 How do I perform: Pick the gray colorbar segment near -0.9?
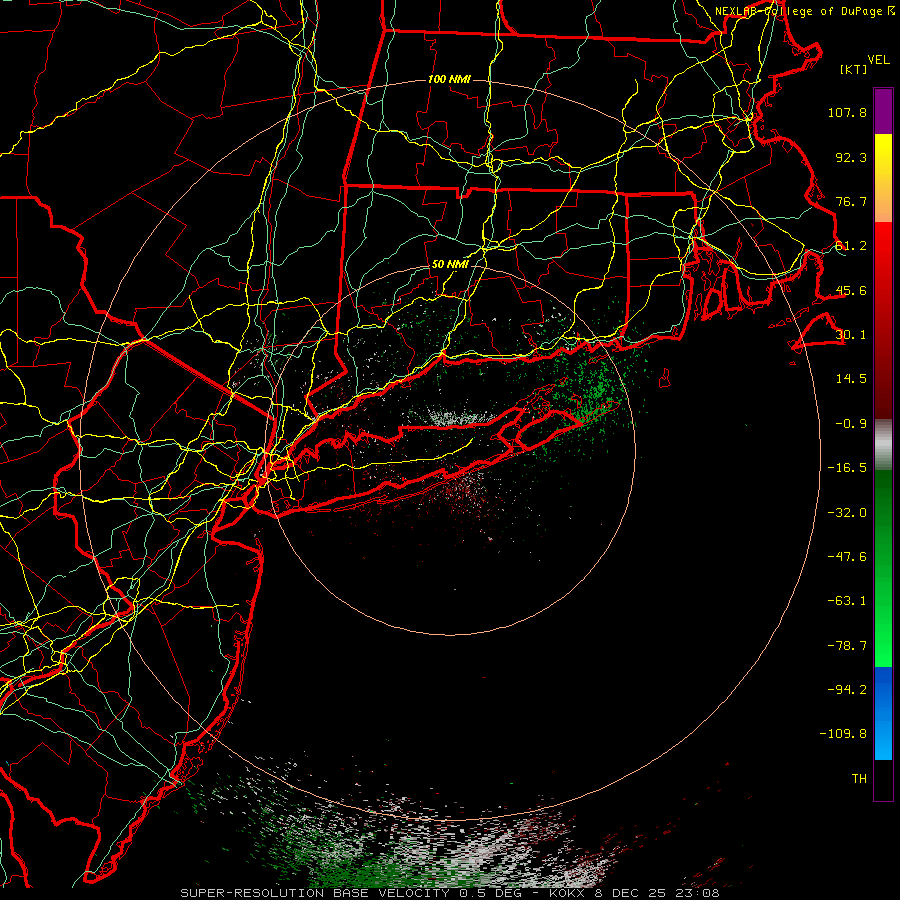pos(883,444)
